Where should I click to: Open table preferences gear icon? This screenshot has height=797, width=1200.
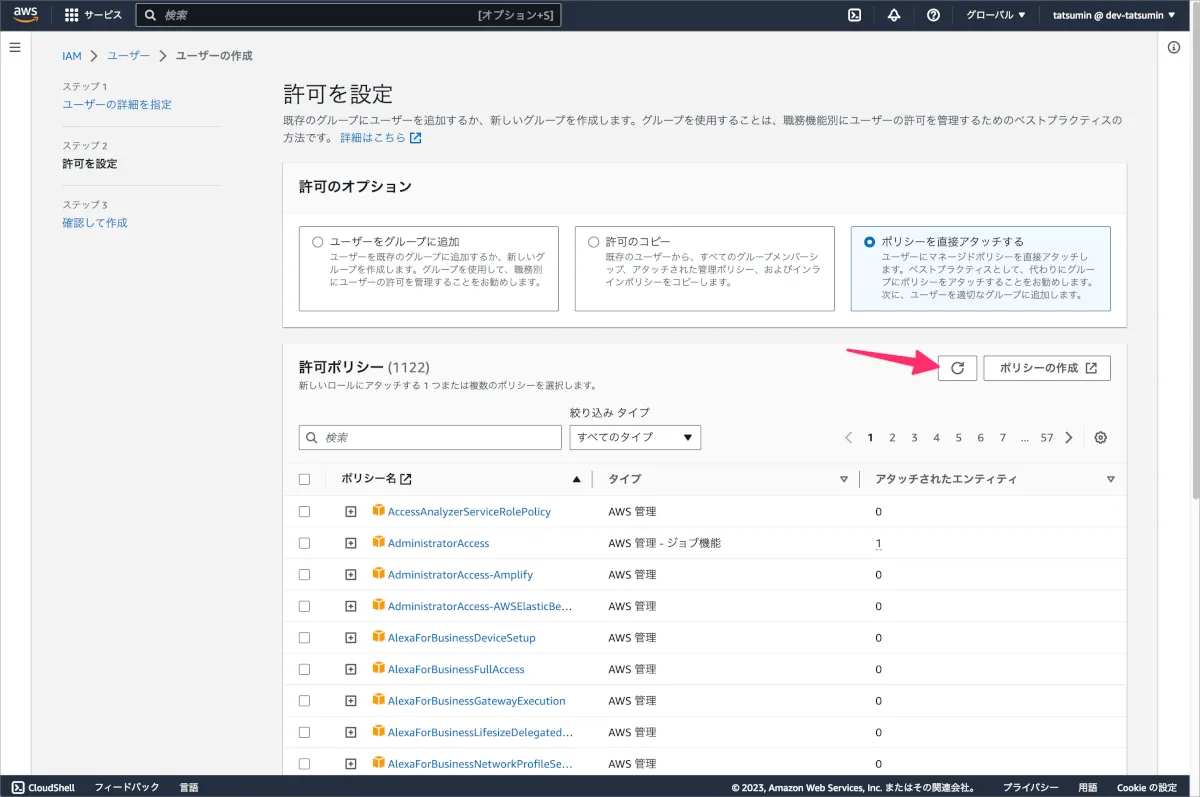tap(1101, 438)
